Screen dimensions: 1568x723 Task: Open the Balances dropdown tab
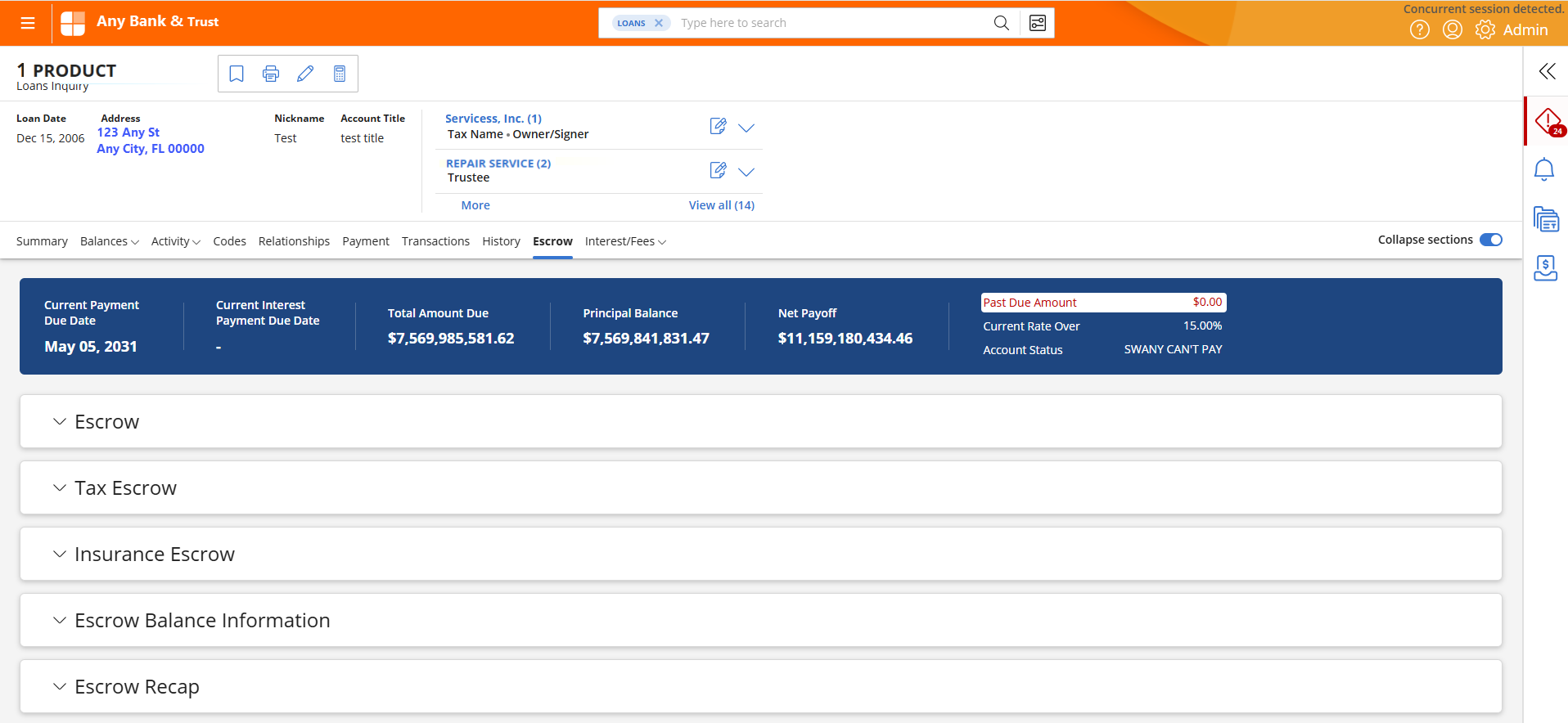110,241
